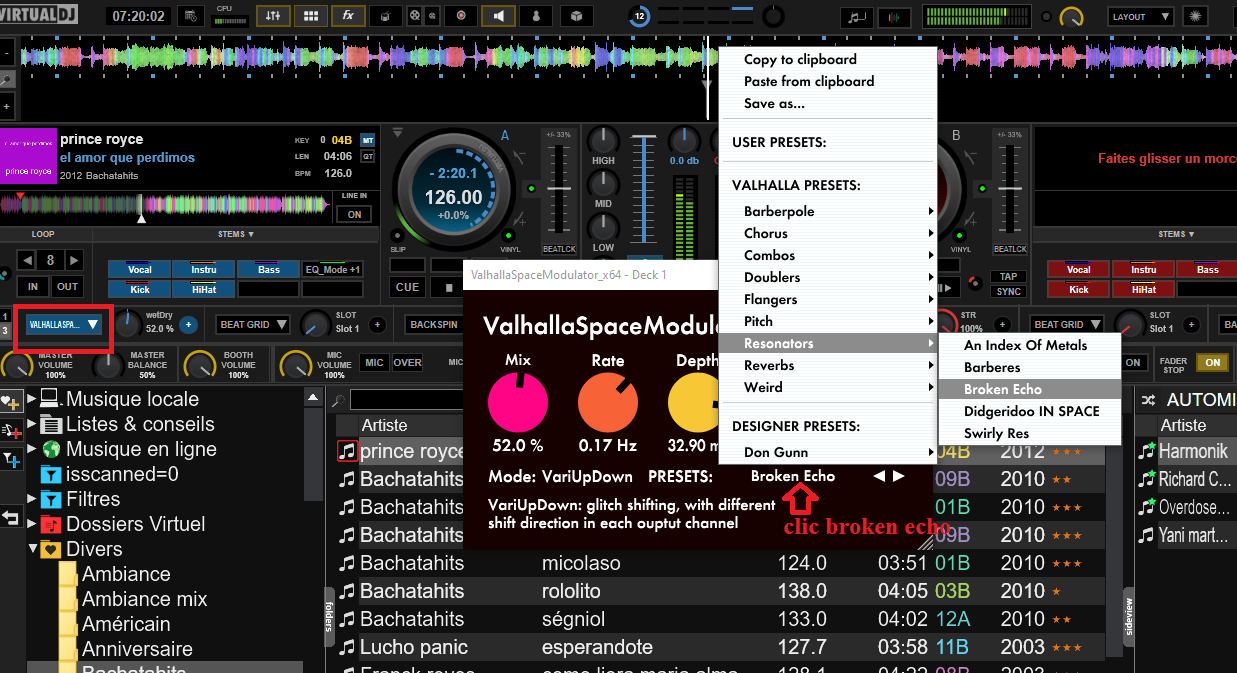Click the search magnifier icon in browser

coord(340,400)
